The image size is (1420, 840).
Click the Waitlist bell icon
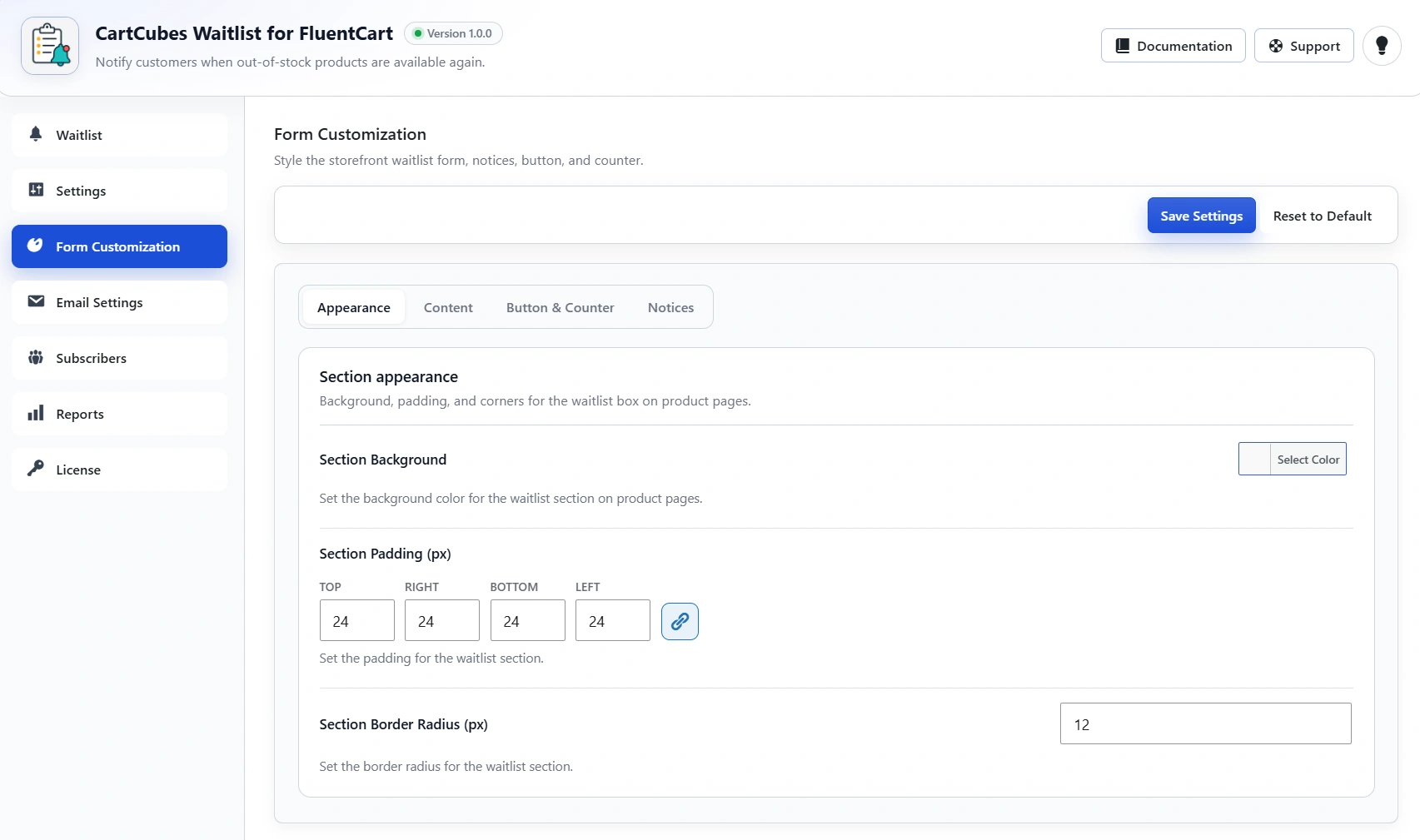[36, 134]
